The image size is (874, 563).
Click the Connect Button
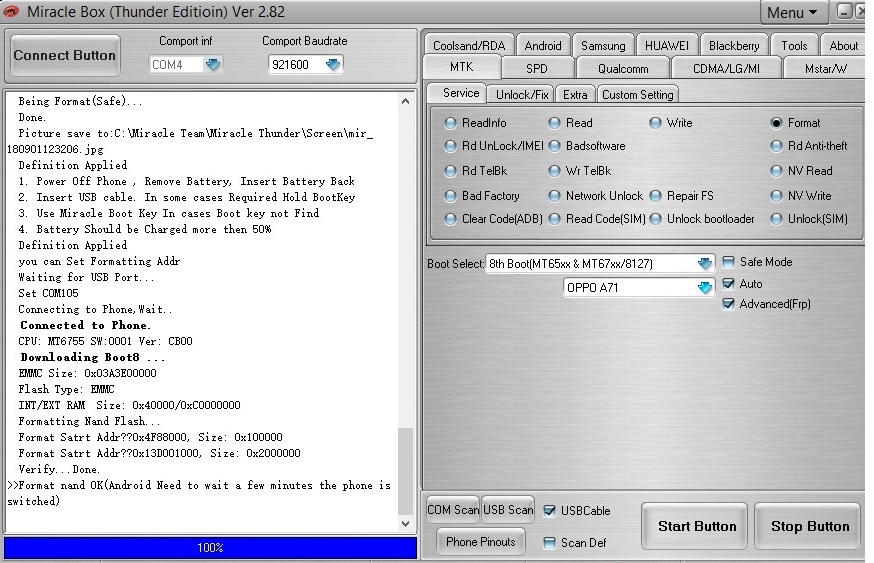(65, 55)
